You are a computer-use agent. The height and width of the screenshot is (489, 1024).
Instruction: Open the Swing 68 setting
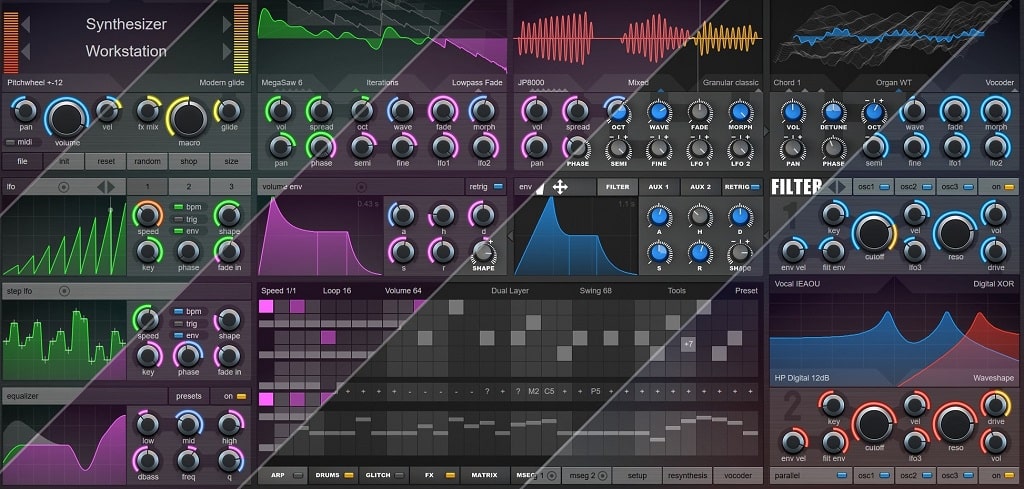(596, 291)
